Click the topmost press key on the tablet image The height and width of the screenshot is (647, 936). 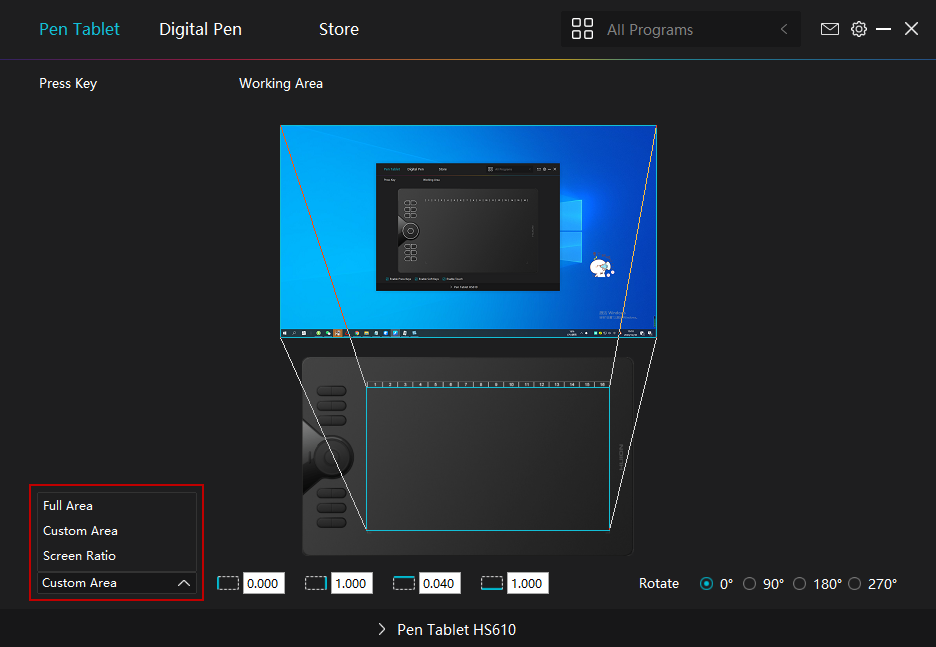click(x=331, y=391)
